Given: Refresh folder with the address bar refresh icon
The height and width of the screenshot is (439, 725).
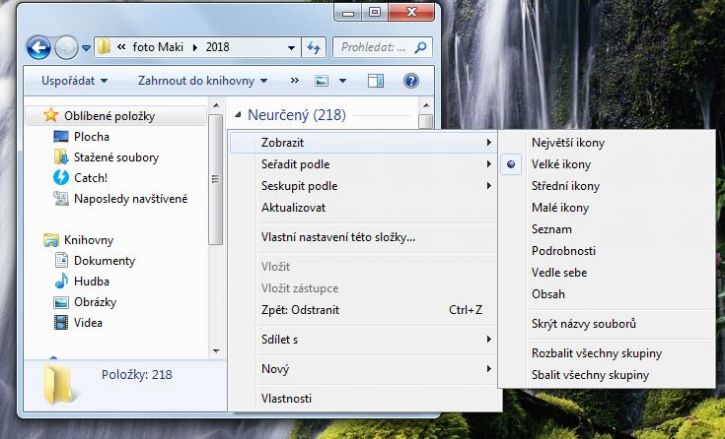Looking at the screenshot, I should click(313, 48).
